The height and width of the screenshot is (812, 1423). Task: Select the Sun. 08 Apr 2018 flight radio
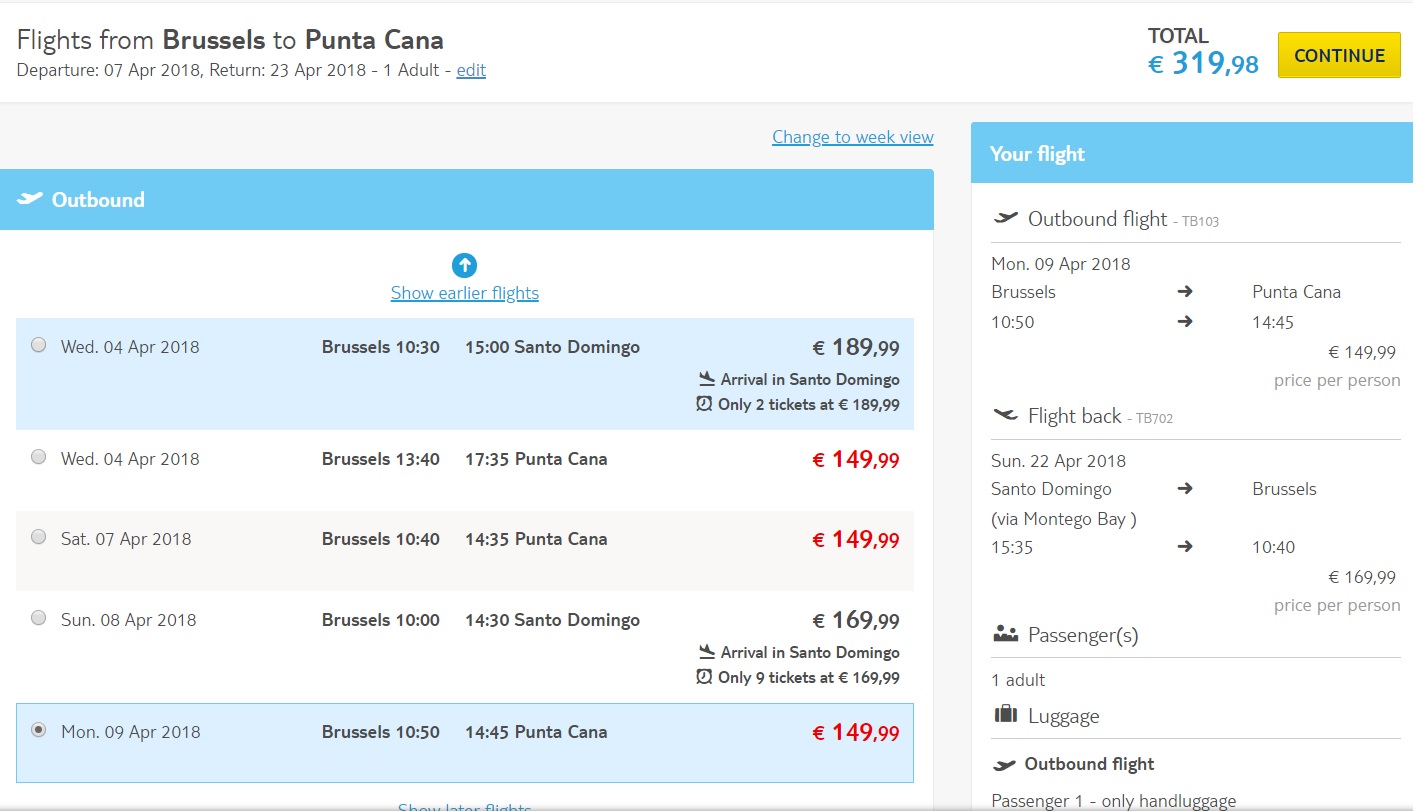click(x=38, y=618)
